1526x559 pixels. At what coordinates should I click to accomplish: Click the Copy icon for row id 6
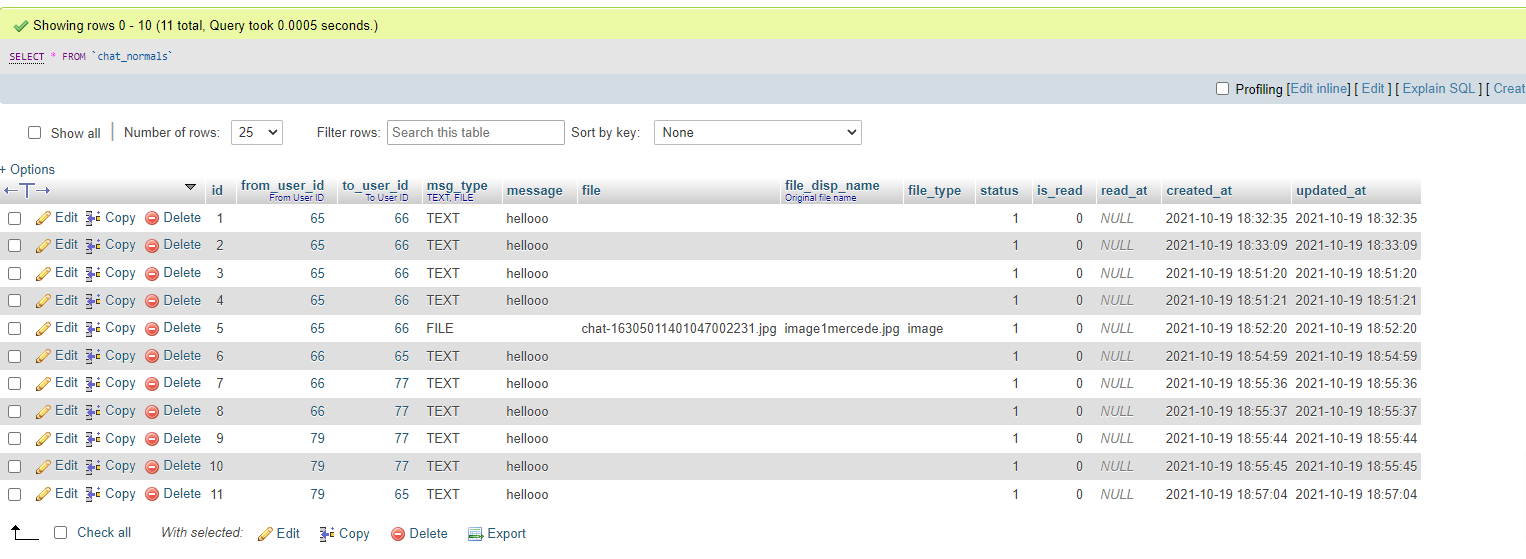coord(93,356)
